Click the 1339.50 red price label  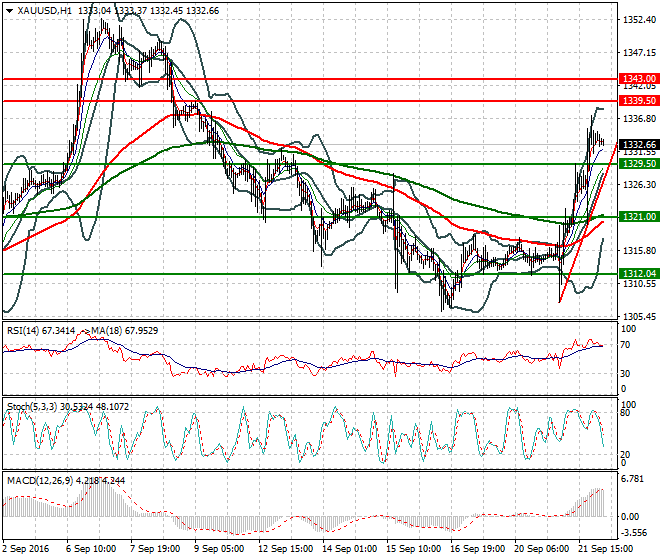coord(639,101)
